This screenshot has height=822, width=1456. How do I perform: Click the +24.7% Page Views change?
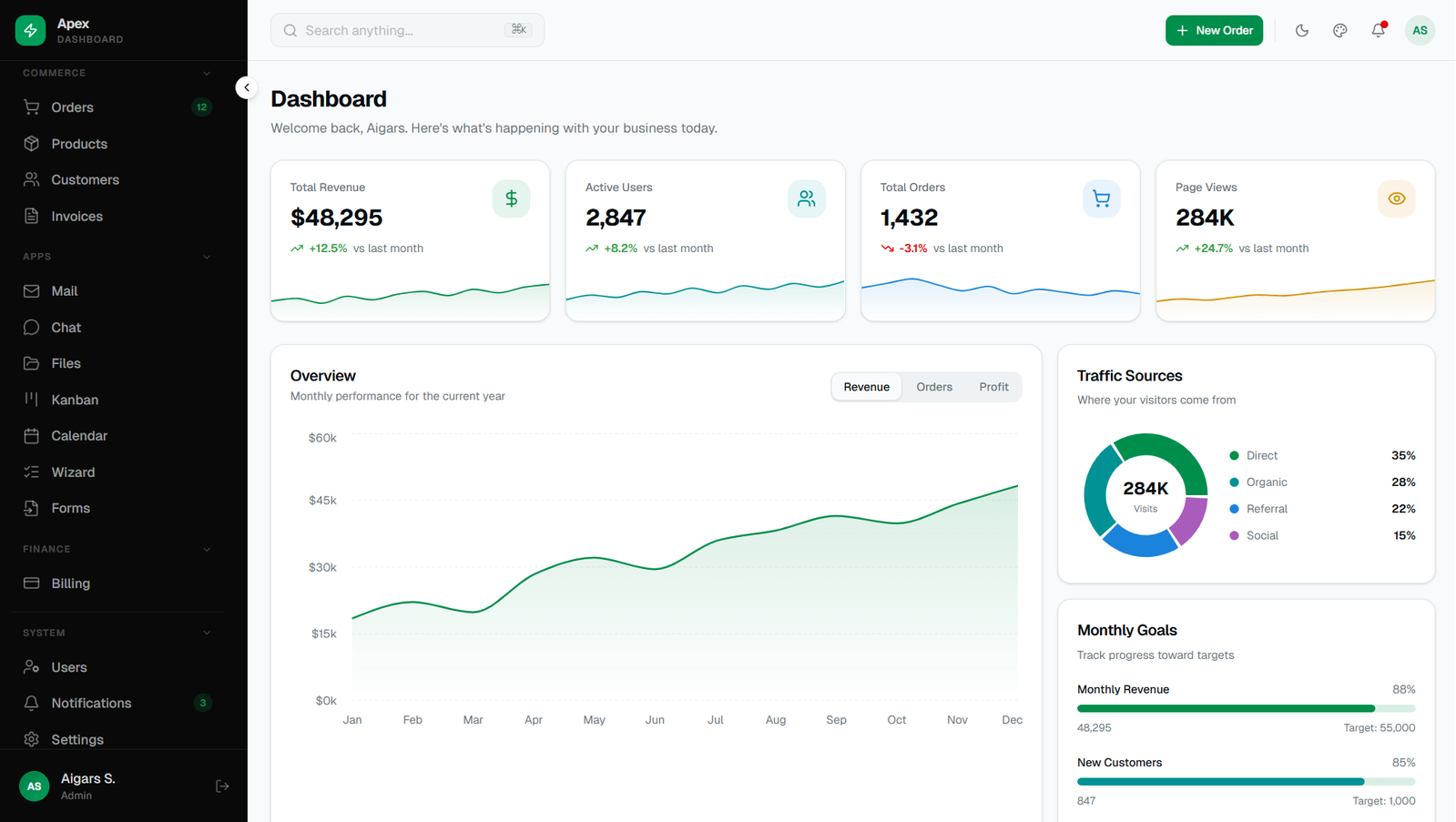[1213, 249]
